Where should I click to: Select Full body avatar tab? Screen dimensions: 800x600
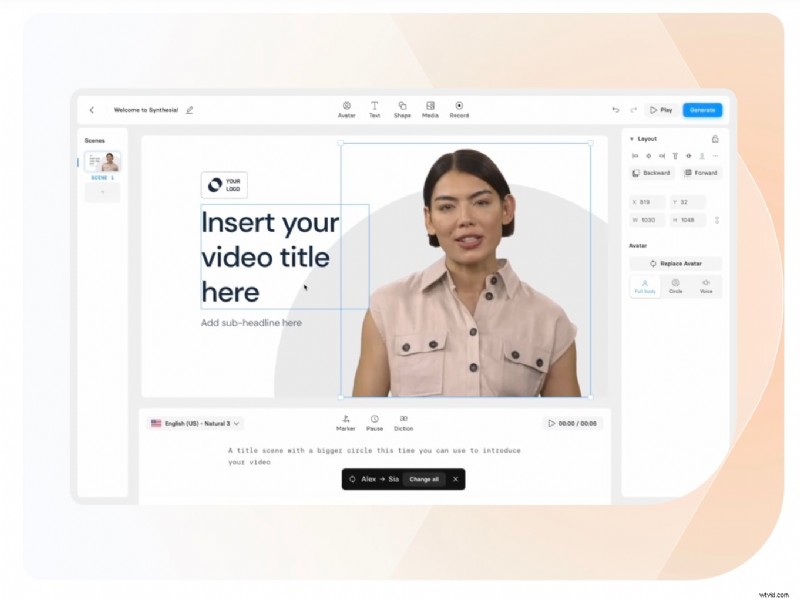click(645, 286)
